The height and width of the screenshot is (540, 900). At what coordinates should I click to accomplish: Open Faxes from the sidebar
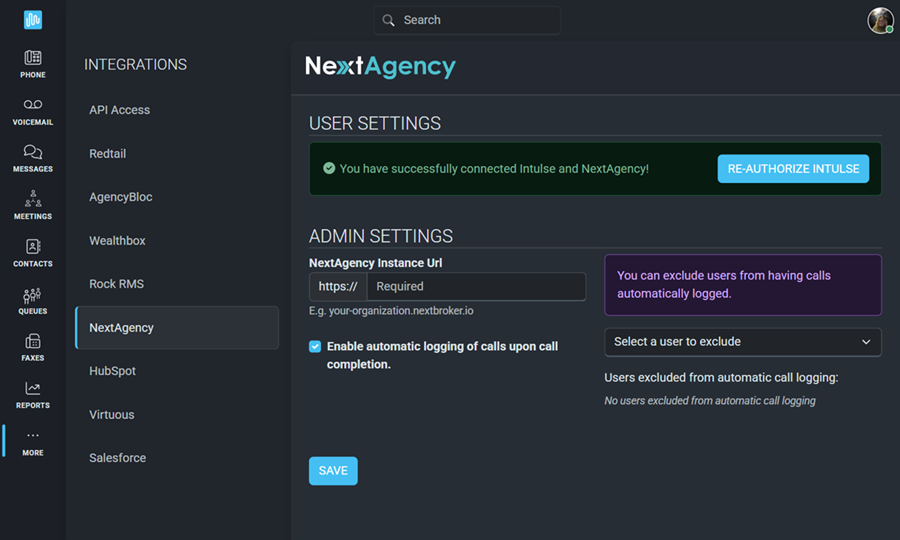[33, 348]
